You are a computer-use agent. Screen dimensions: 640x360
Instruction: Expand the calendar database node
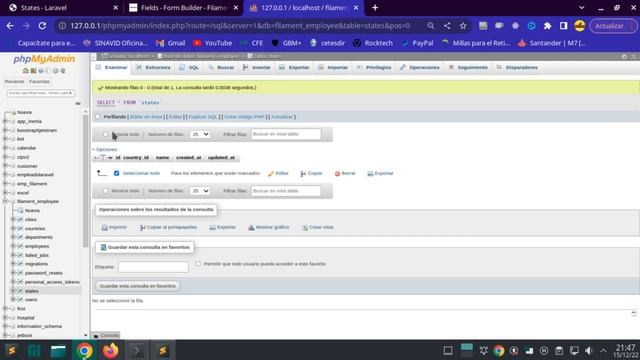click(5, 148)
